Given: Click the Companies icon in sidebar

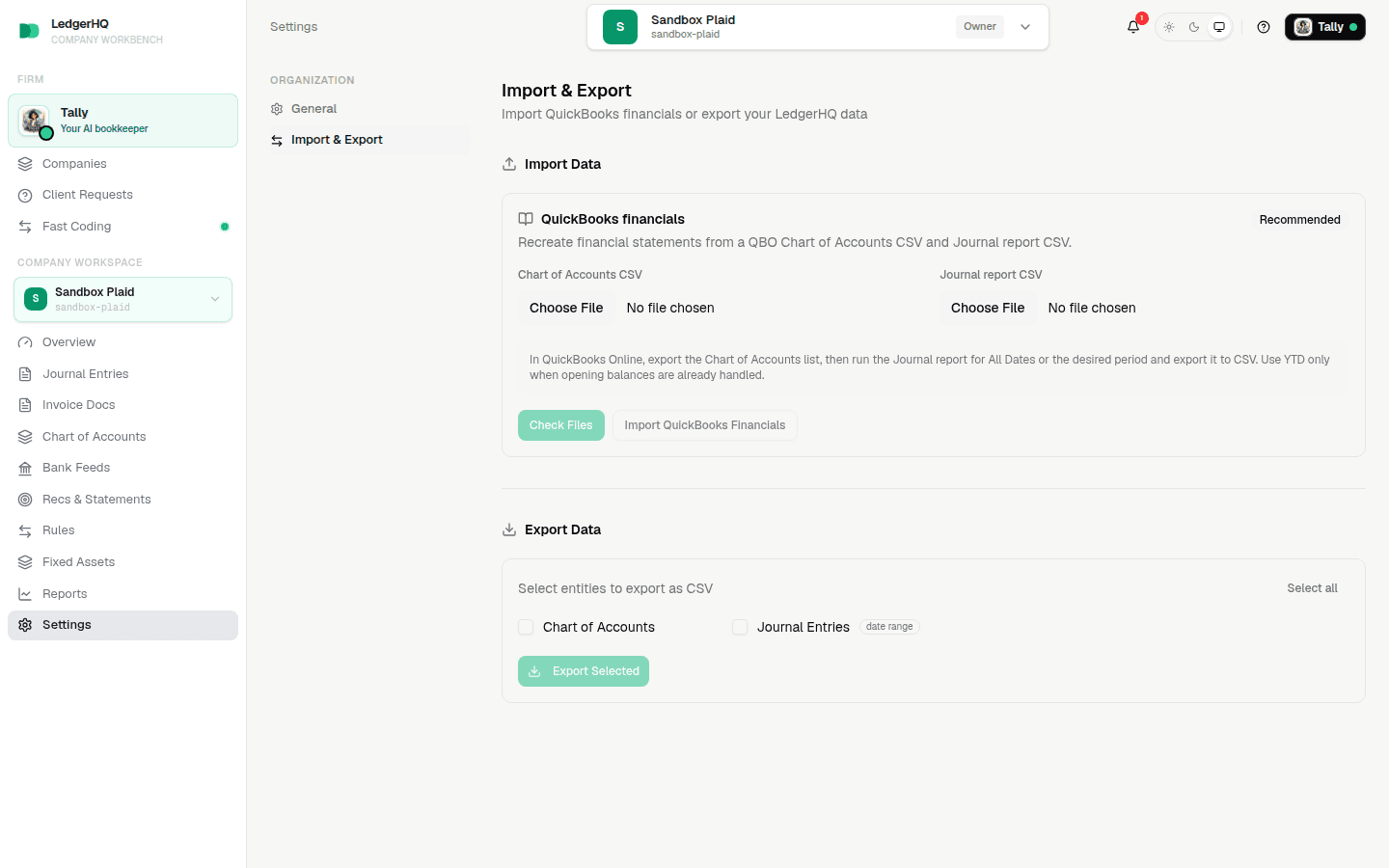Looking at the screenshot, I should [x=25, y=164].
